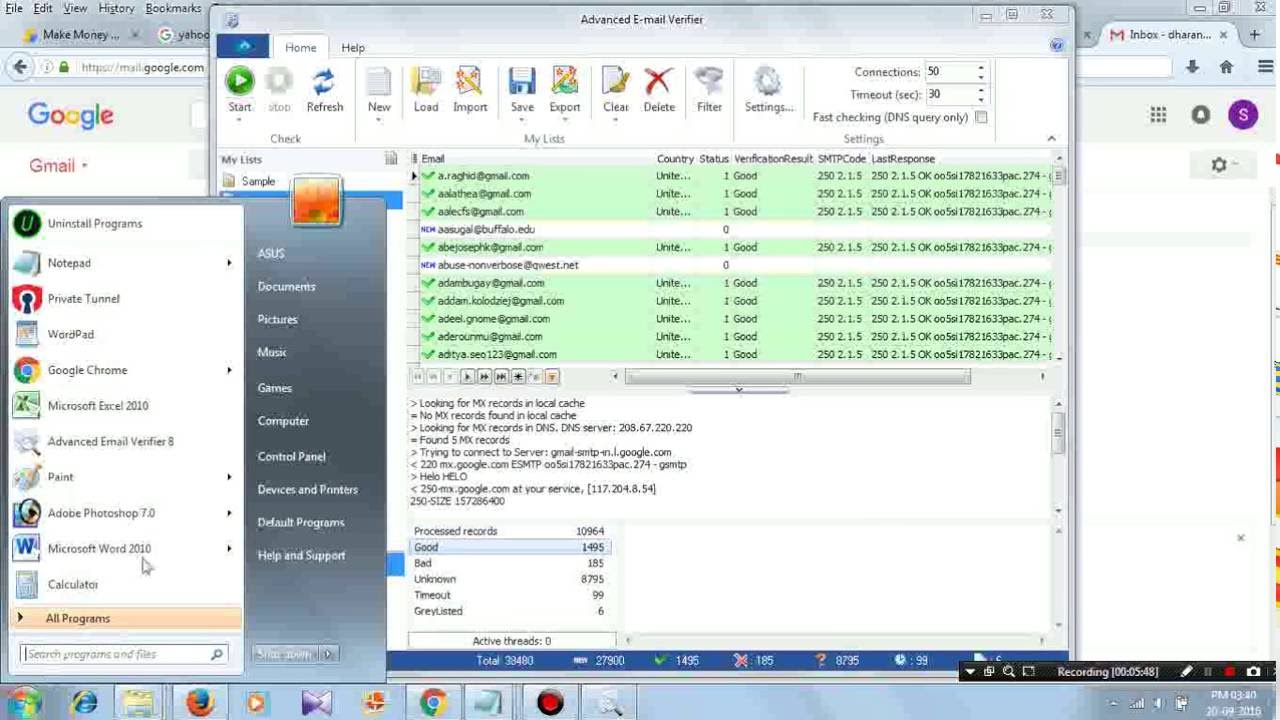Click the red record icon on the taskbar
This screenshot has height=720, width=1280.
tap(549, 703)
